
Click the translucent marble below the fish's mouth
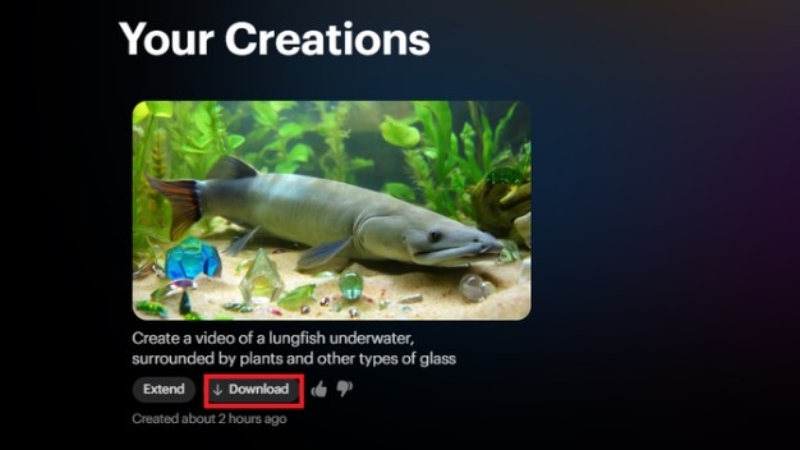click(474, 288)
